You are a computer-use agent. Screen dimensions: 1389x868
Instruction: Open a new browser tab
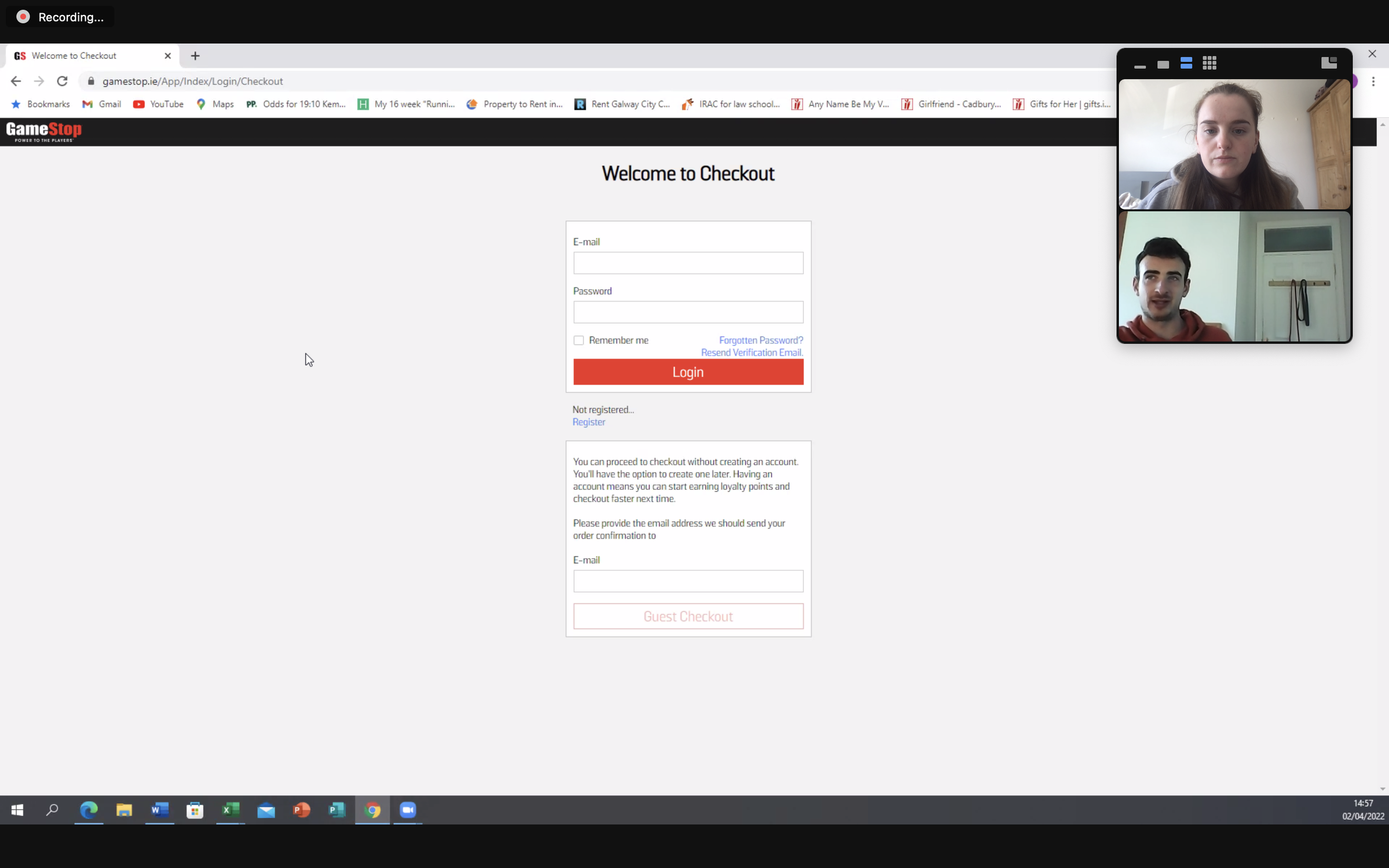195,56
